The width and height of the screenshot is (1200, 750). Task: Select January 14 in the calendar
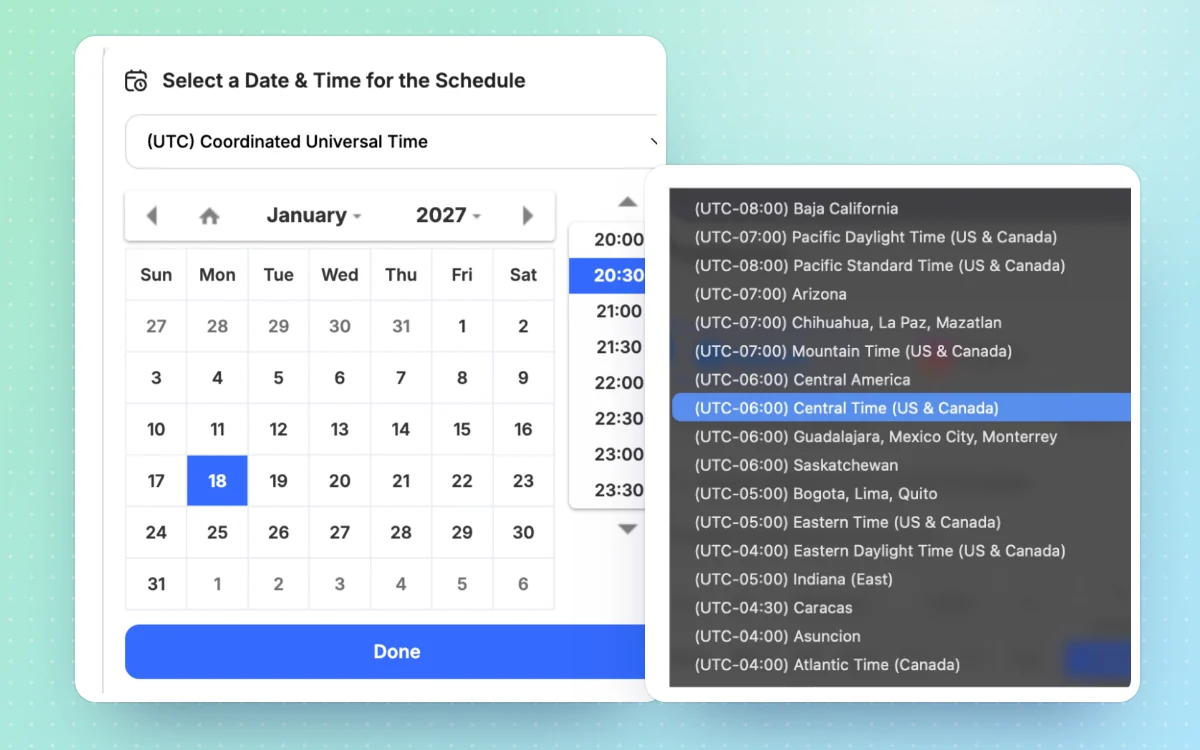tap(401, 429)
